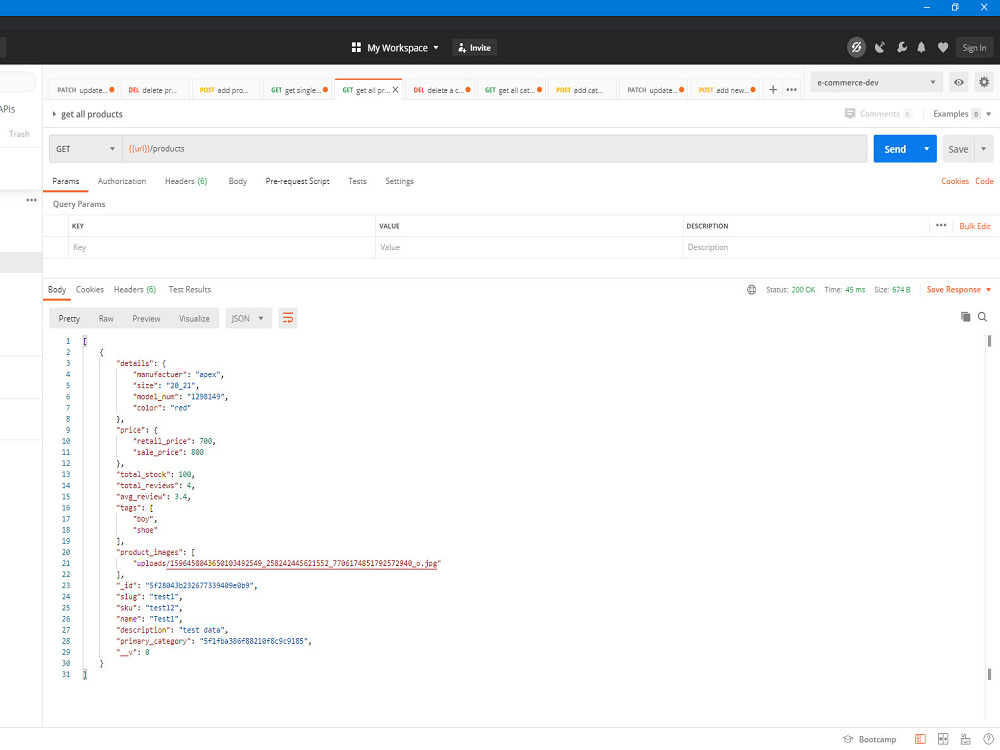Open the JSON response format dropdown
The width and height of the screenshot is (1000, 750).
tap(248, 318)
